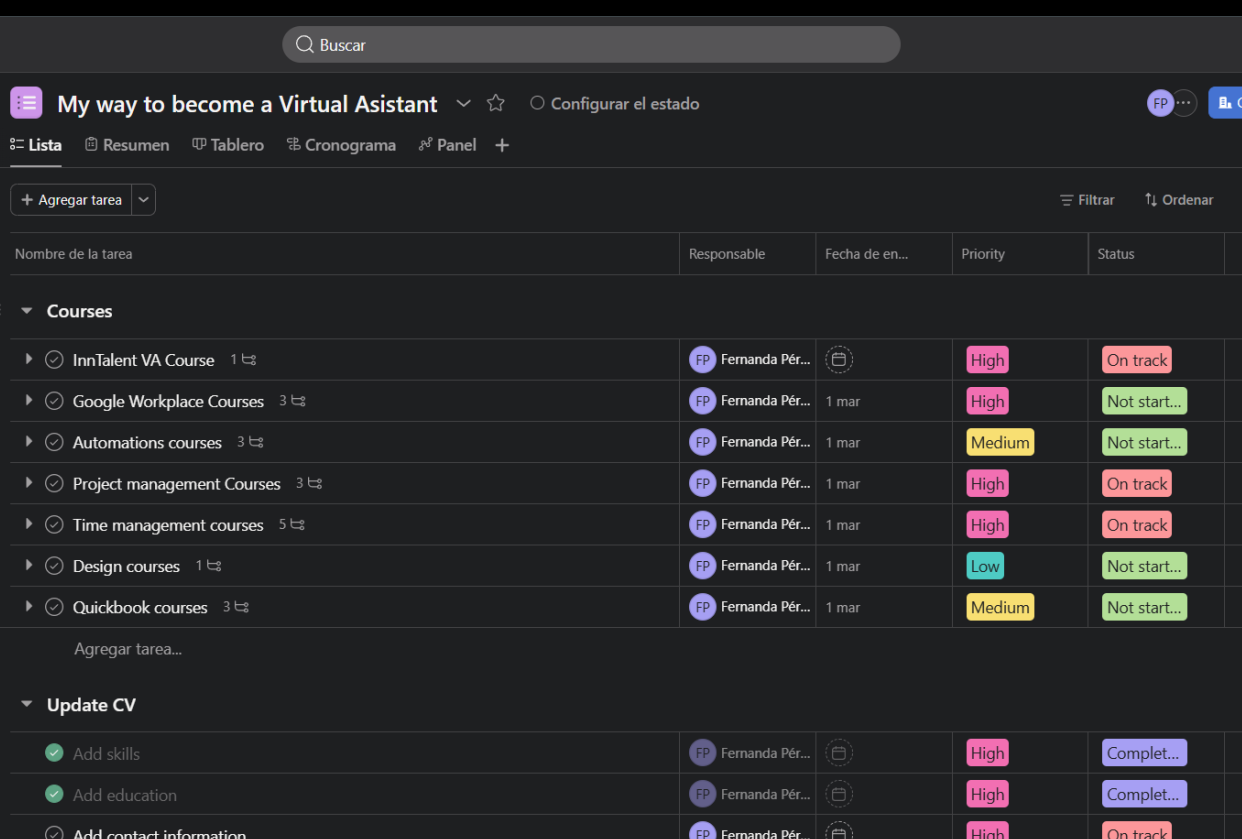The width and height of the screenshot is (1242, 839).
Task: Switch to the Tablero tab
Action: pos(228,145)
